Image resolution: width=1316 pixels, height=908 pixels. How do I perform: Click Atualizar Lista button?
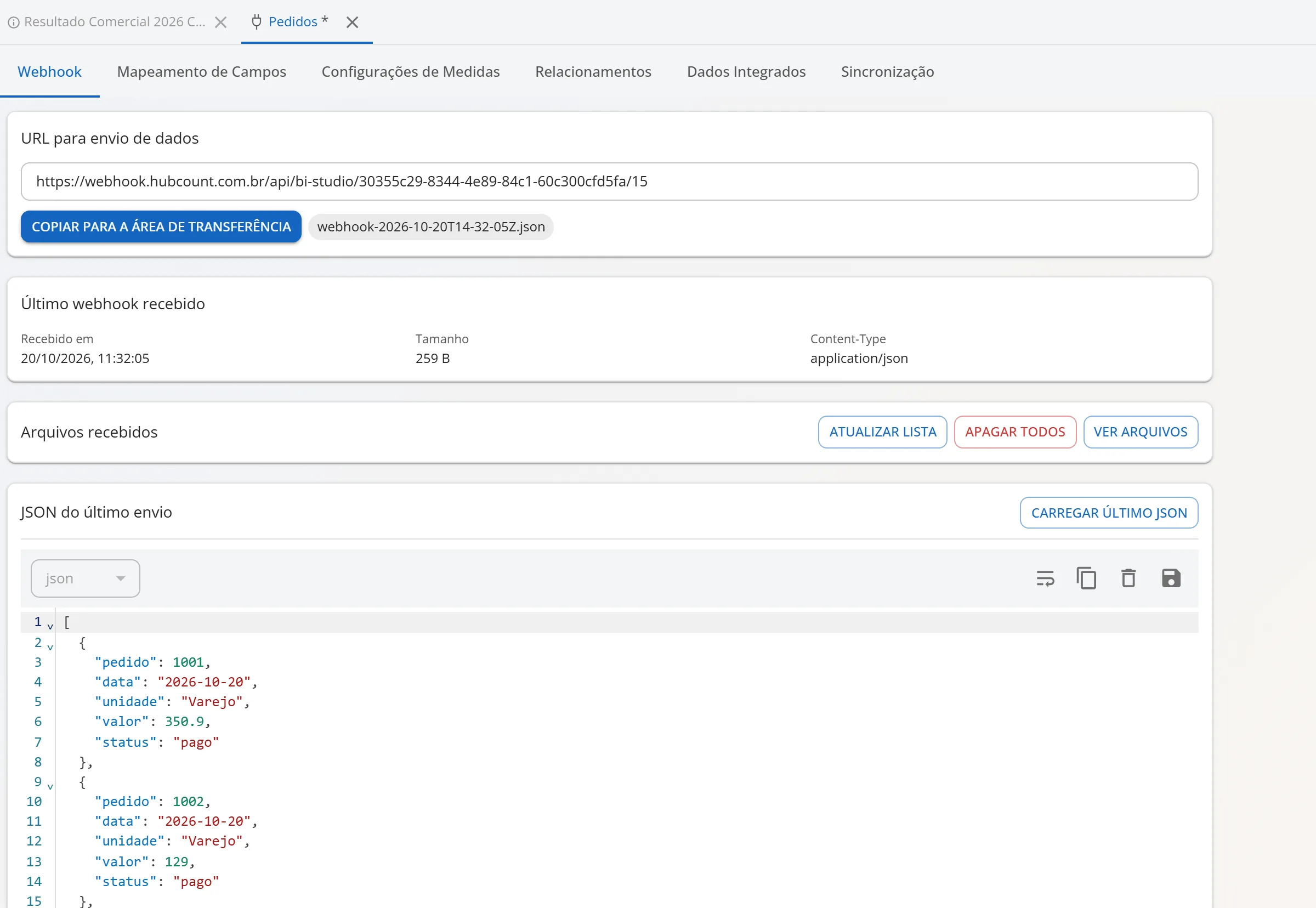pyautogui.click(x=882, y=433)
